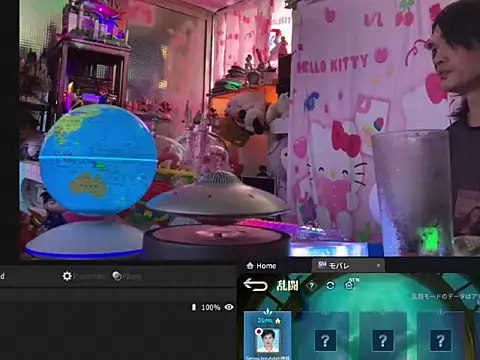Click the circular refresh icon

pos(330,286)
